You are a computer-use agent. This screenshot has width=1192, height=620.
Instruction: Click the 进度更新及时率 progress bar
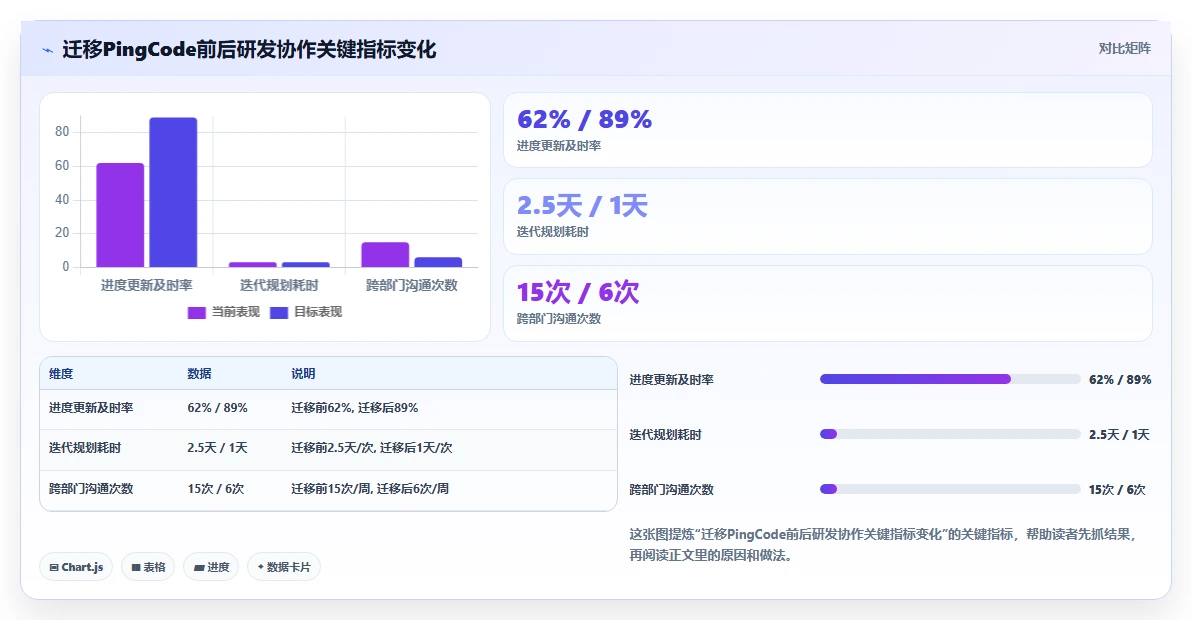tap(949, 379)
